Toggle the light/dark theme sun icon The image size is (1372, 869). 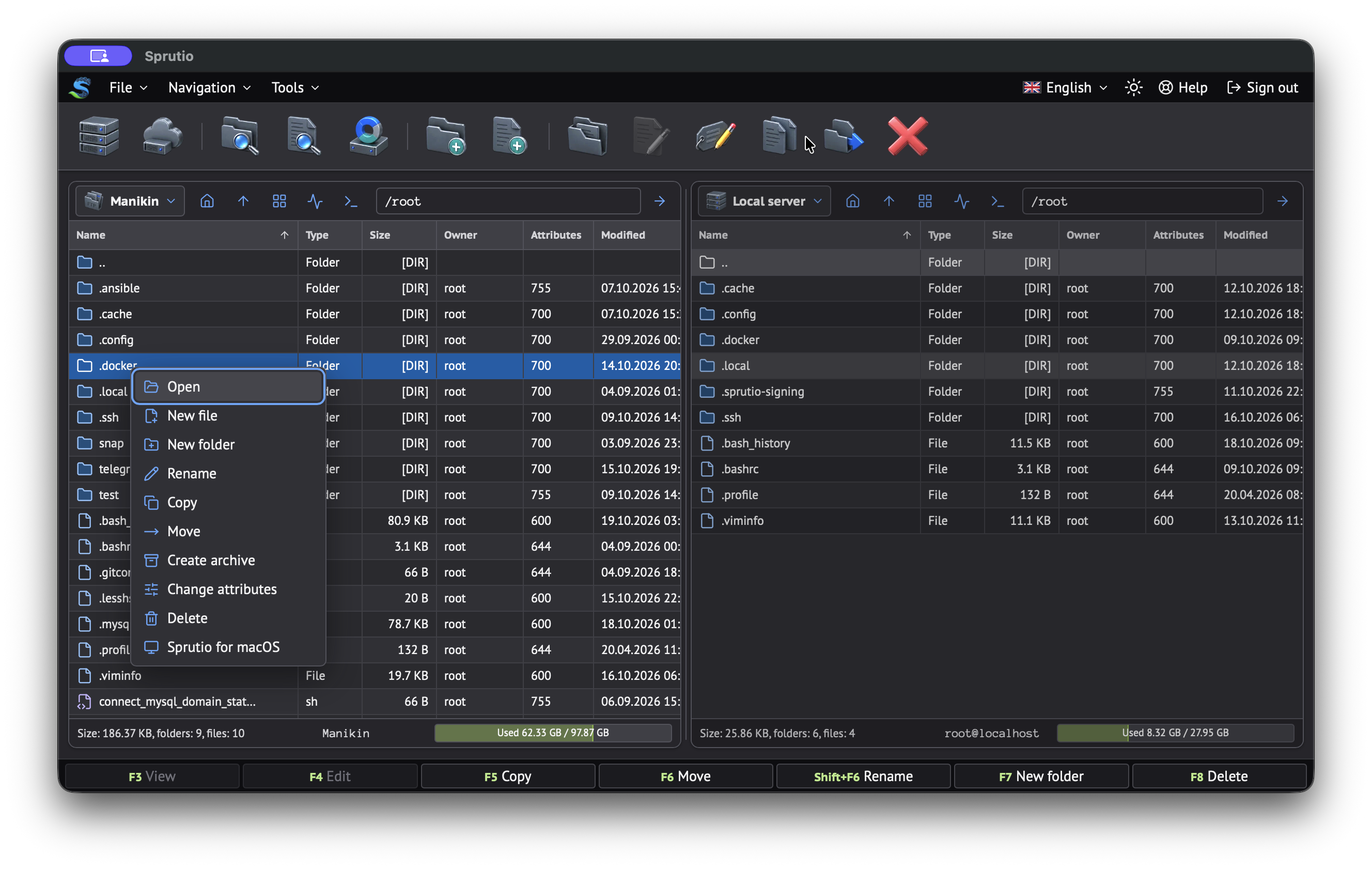1133,88
